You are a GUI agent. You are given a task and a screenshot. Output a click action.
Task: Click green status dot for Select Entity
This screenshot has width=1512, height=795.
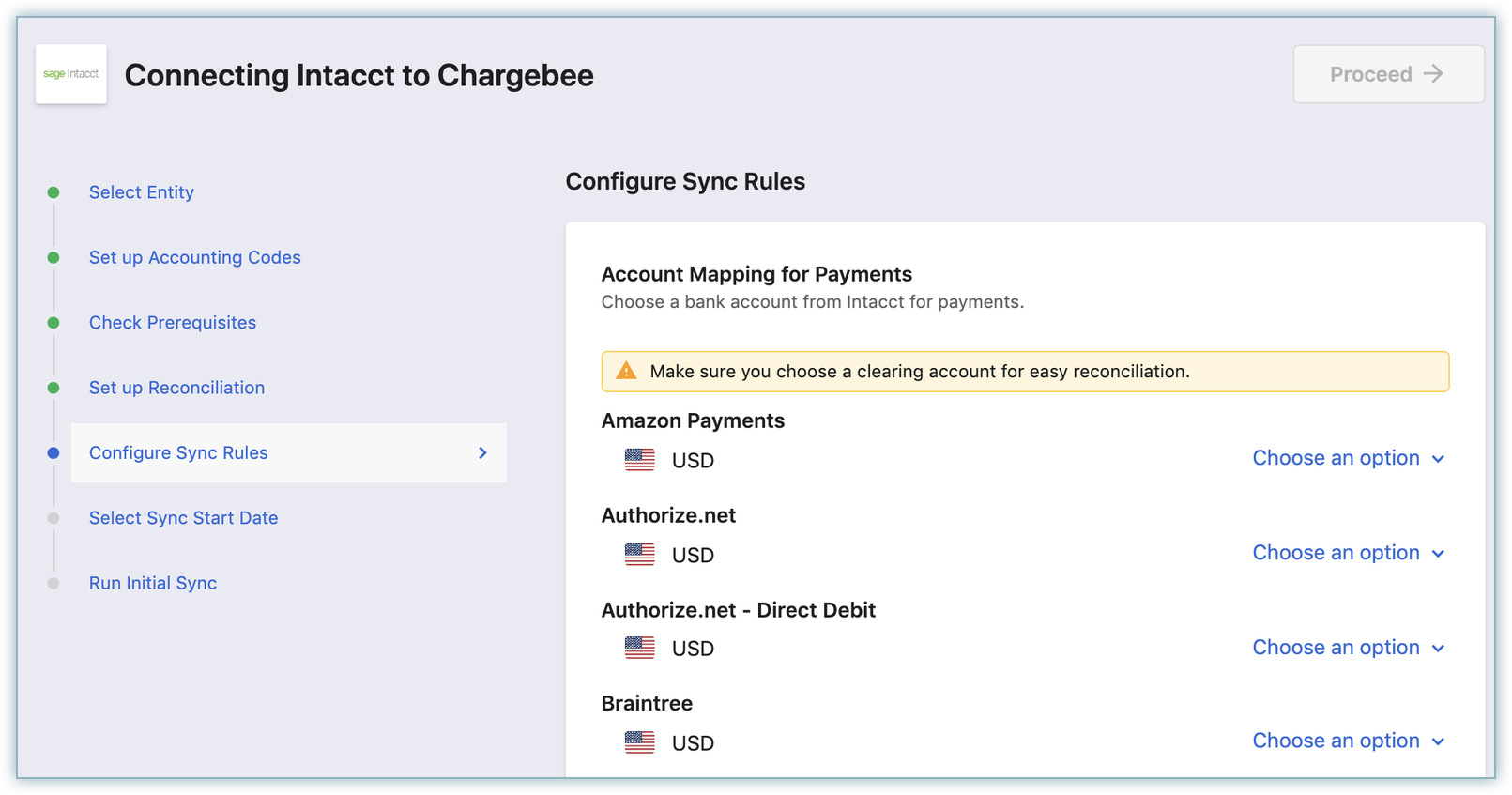(x=53, y=192)
